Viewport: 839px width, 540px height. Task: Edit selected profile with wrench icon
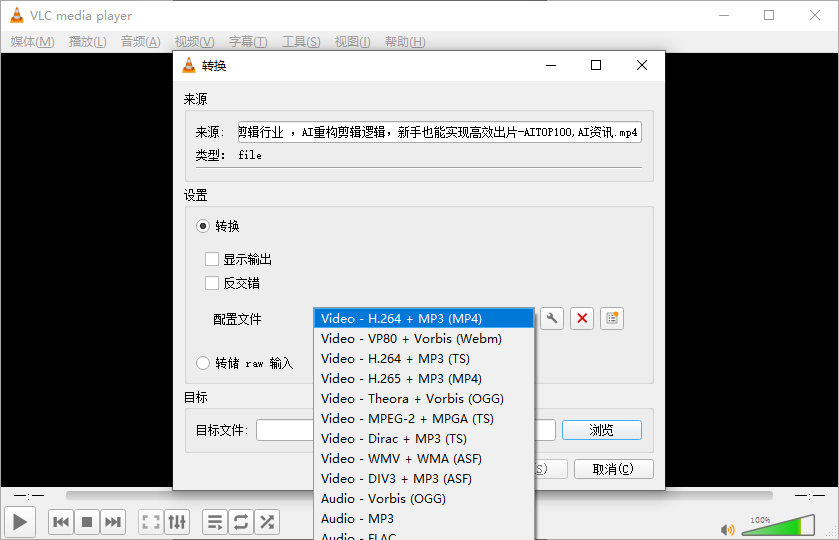pos(552,319)
